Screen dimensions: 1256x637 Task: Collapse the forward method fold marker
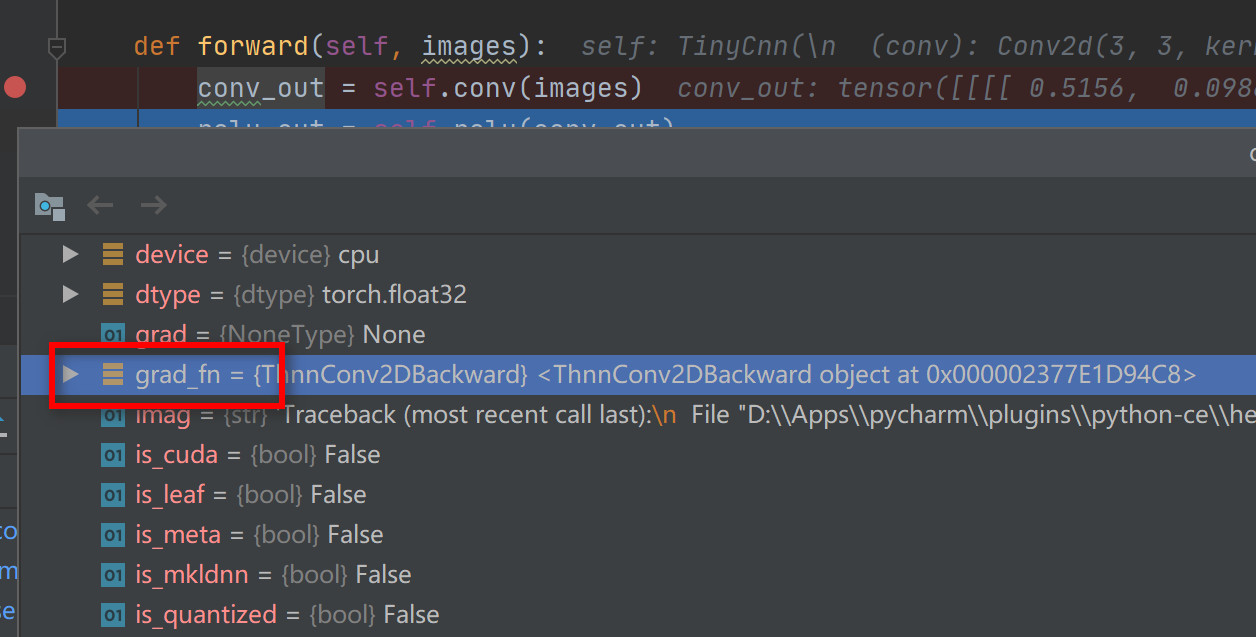point(57,47)
